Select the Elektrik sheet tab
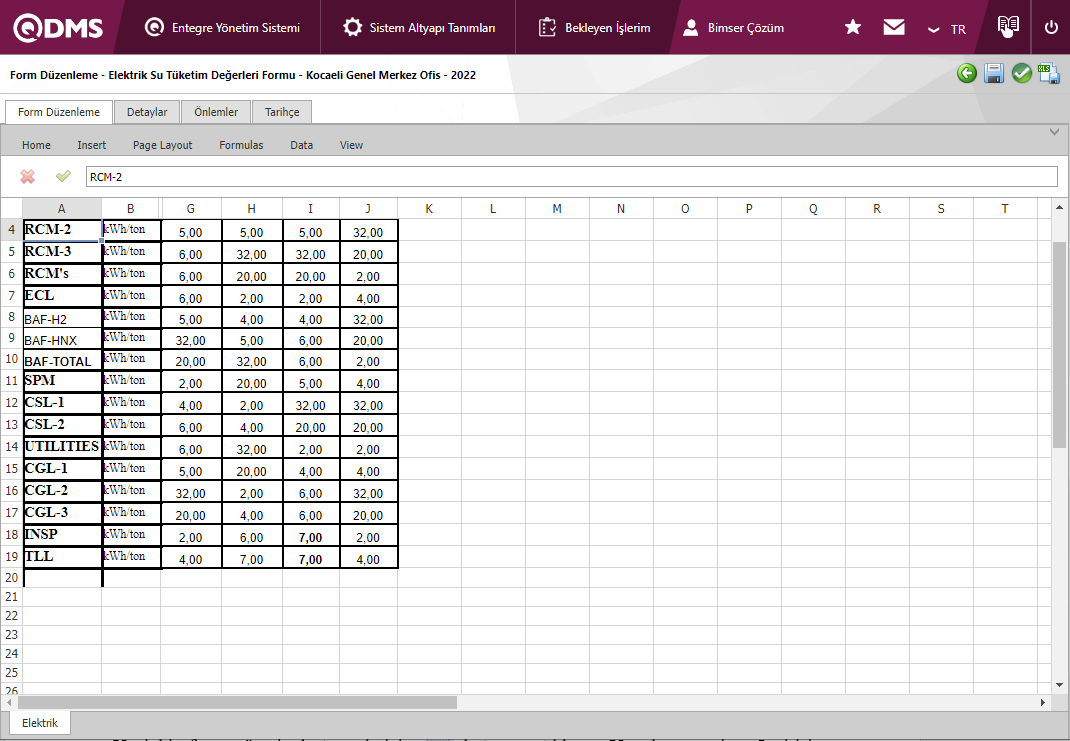Viewport: 1070px width, 741px height. (x=40, y=723)
